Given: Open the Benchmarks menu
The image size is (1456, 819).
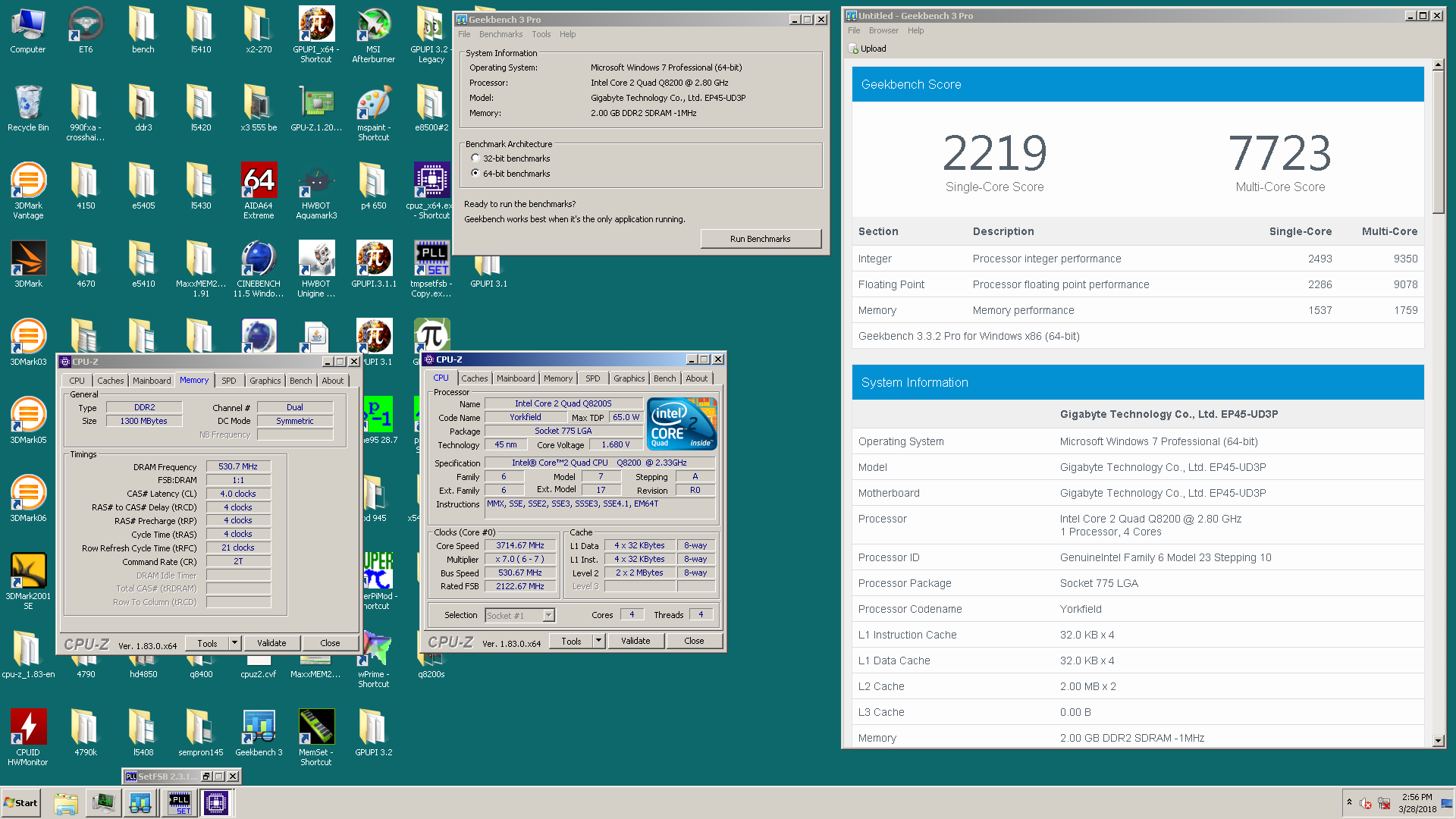Looking at the screenshot, I should 500,34.
